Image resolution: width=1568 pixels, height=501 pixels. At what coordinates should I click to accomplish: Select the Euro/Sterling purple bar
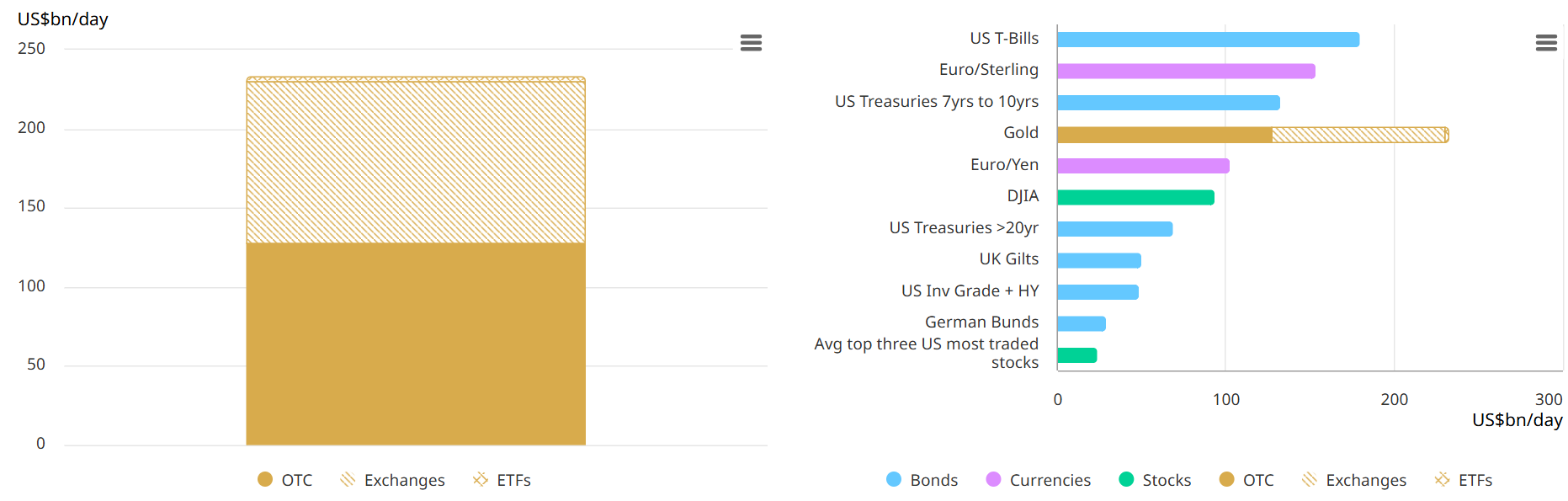click(1186, 72)
